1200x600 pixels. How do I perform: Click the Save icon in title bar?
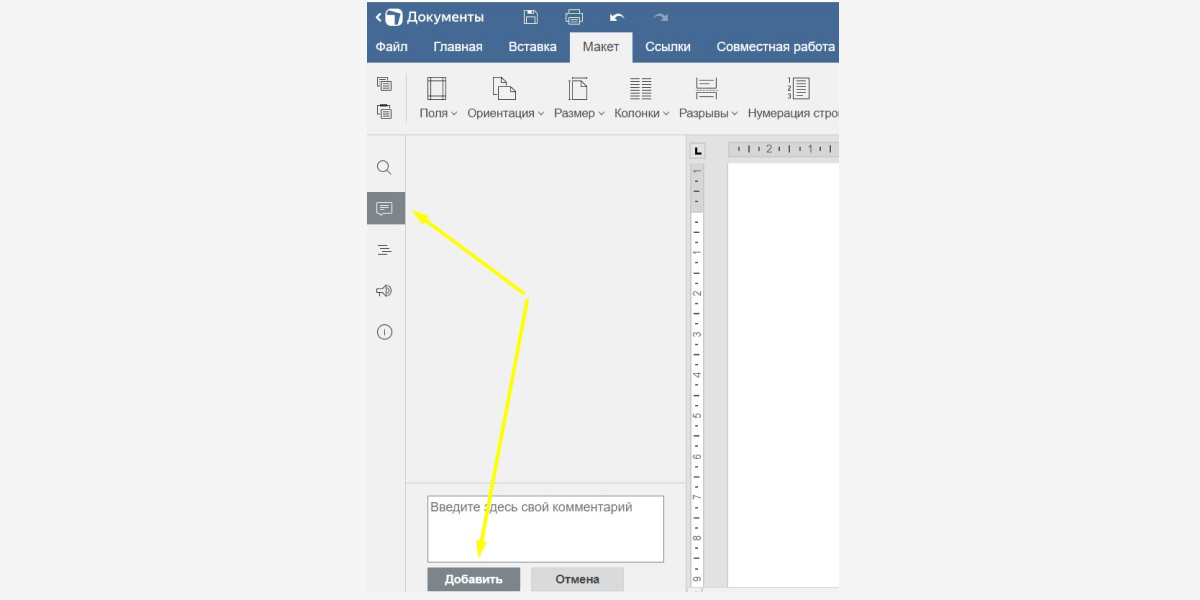point(531,17)
